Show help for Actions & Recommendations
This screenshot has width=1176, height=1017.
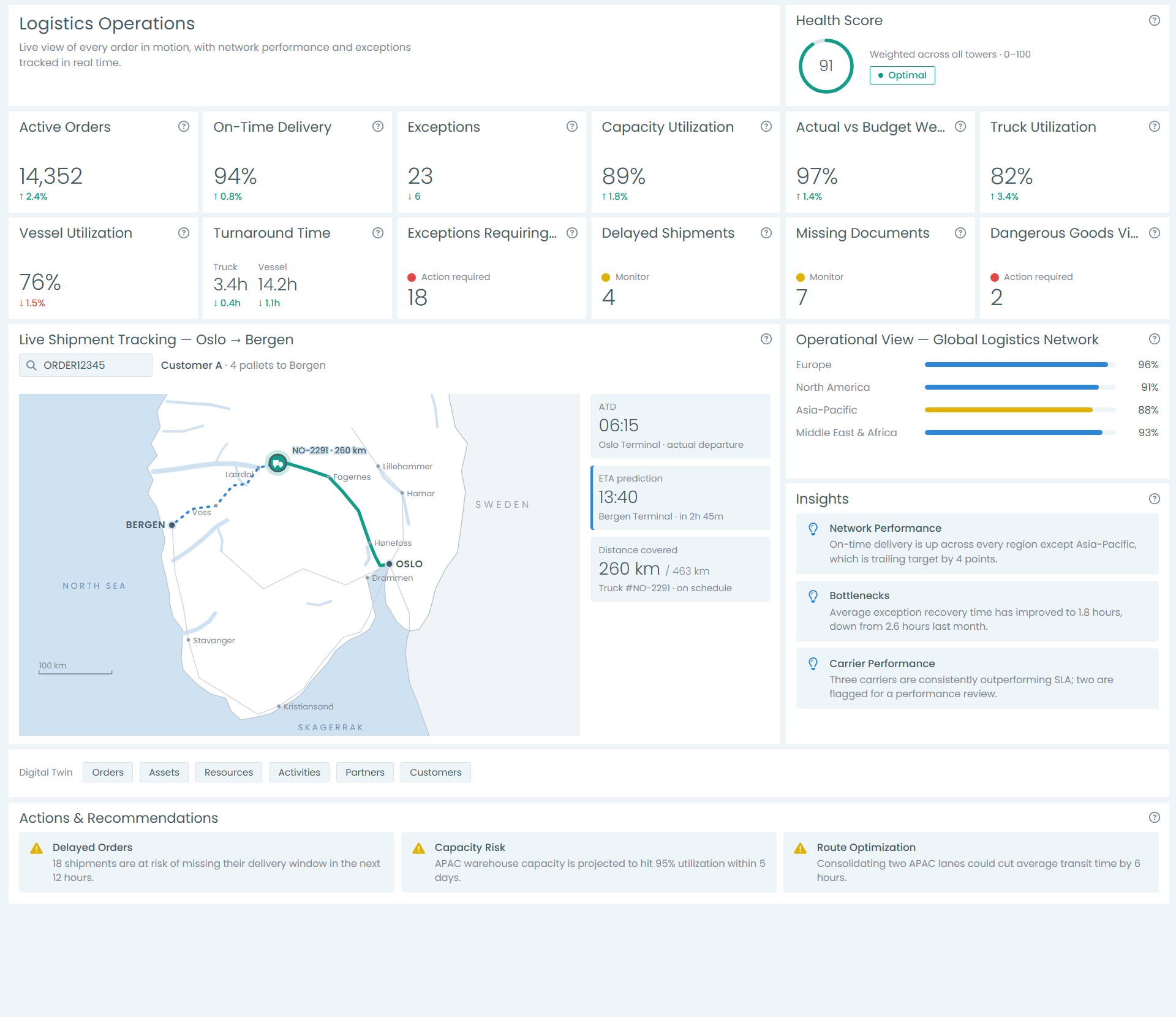(1155, 817)
